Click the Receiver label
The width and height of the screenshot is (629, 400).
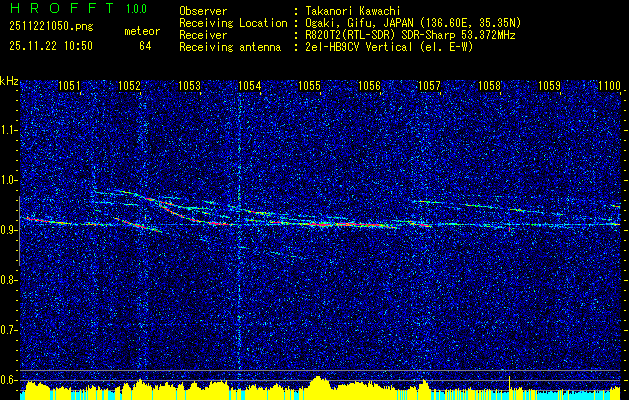pos(203,35)
